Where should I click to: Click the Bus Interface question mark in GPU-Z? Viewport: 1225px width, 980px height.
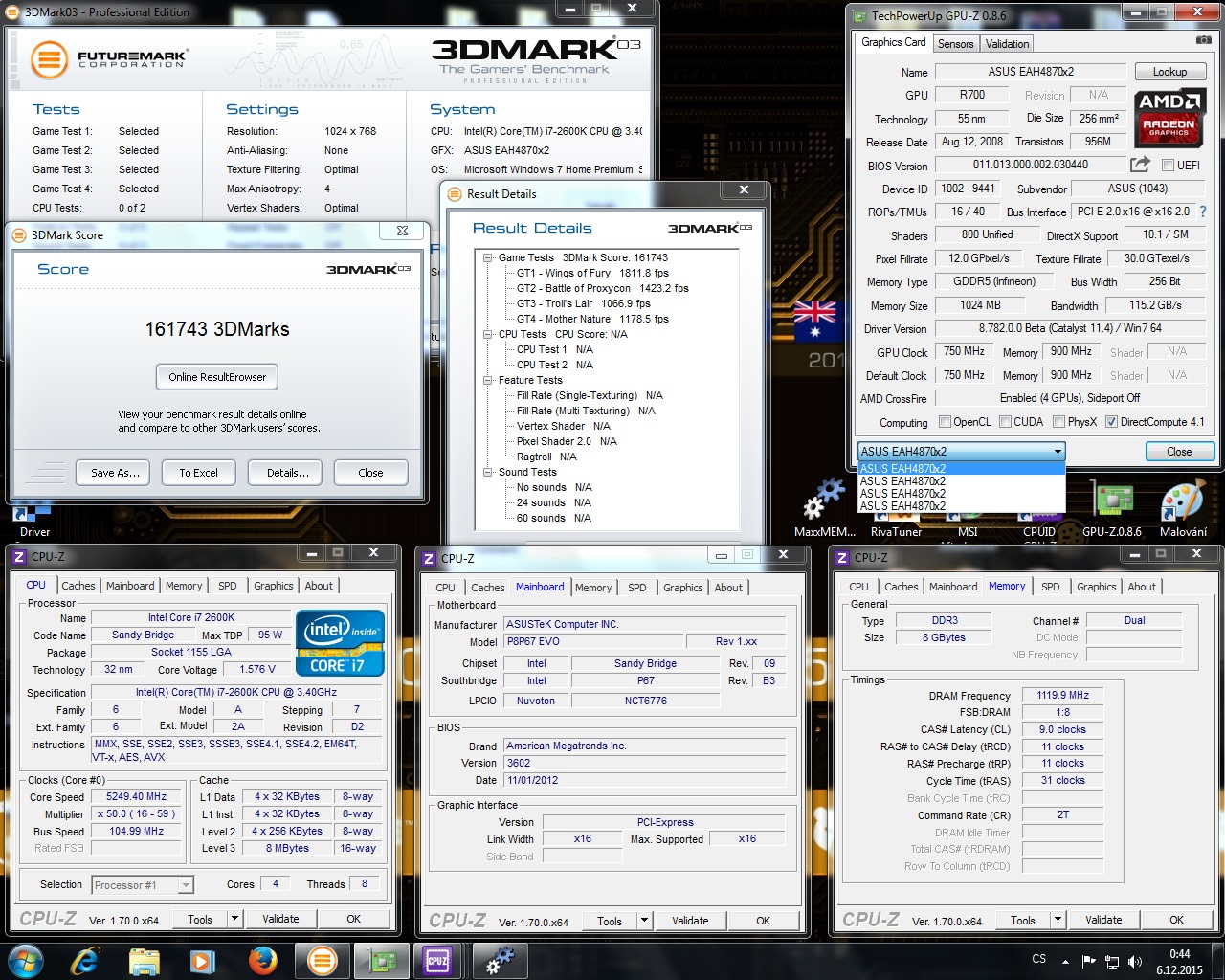tap(1203, 212)
